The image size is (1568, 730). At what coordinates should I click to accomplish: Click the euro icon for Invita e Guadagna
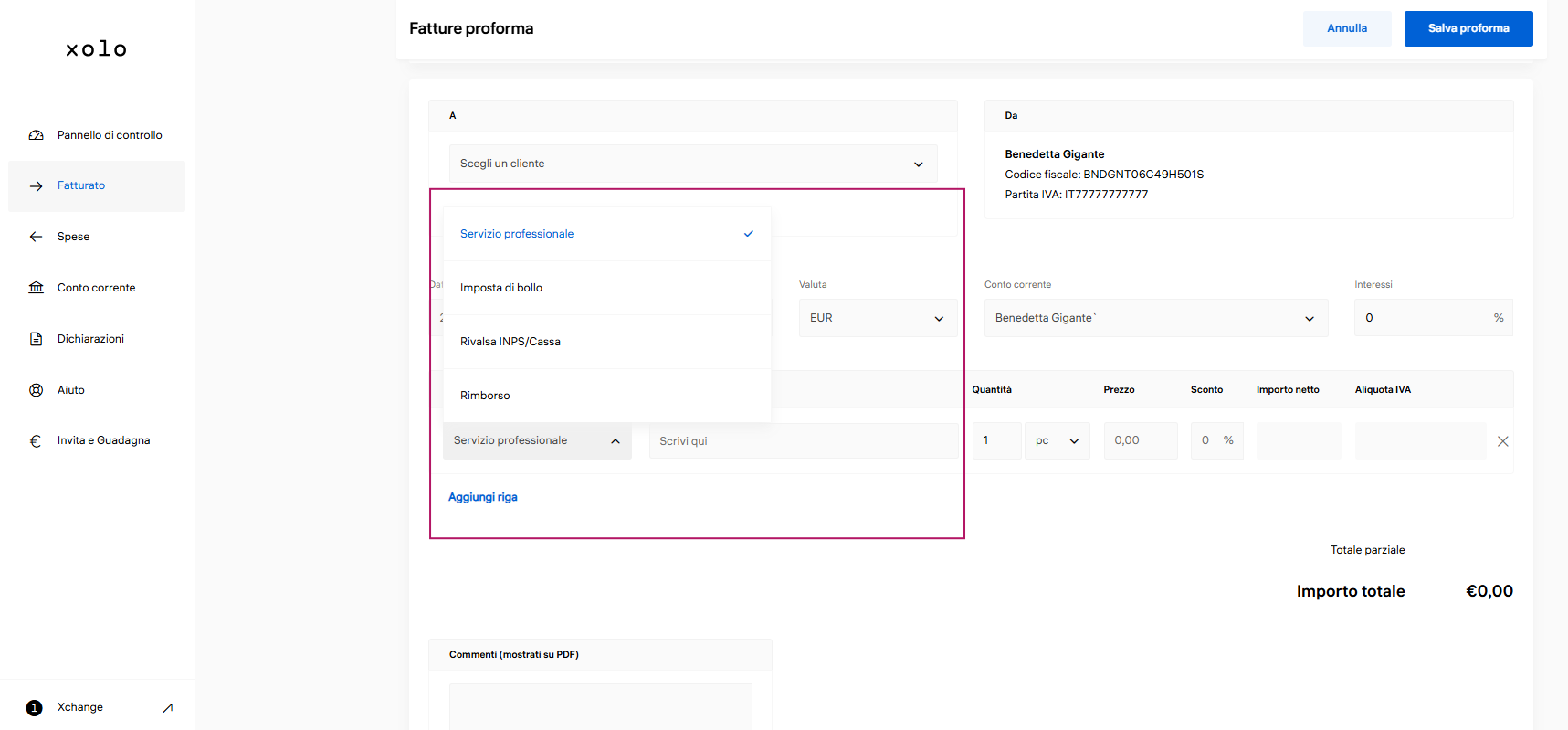click(x=37, y=441)
